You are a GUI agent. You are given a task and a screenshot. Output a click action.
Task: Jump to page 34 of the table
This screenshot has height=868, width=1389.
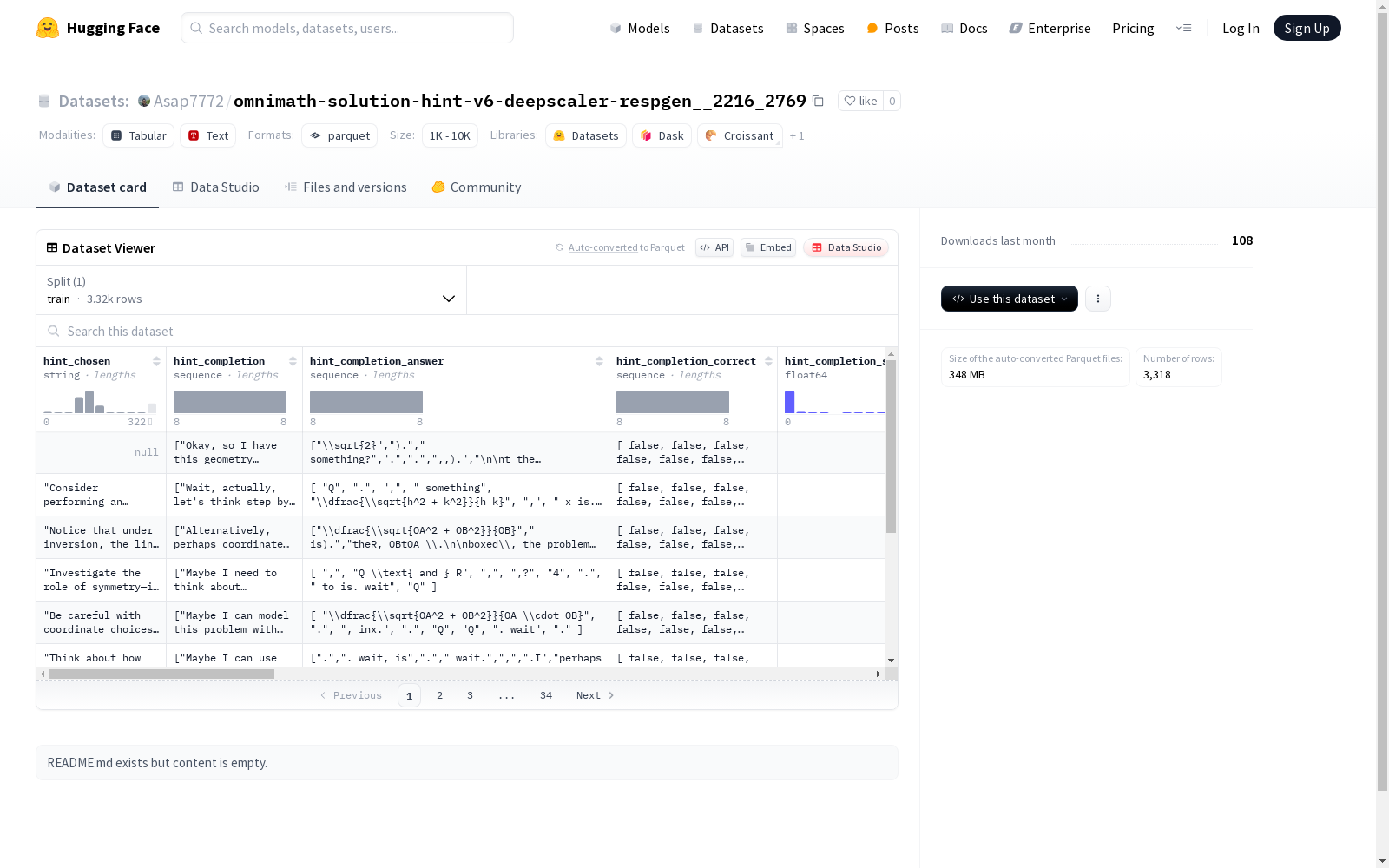[546, 695]
